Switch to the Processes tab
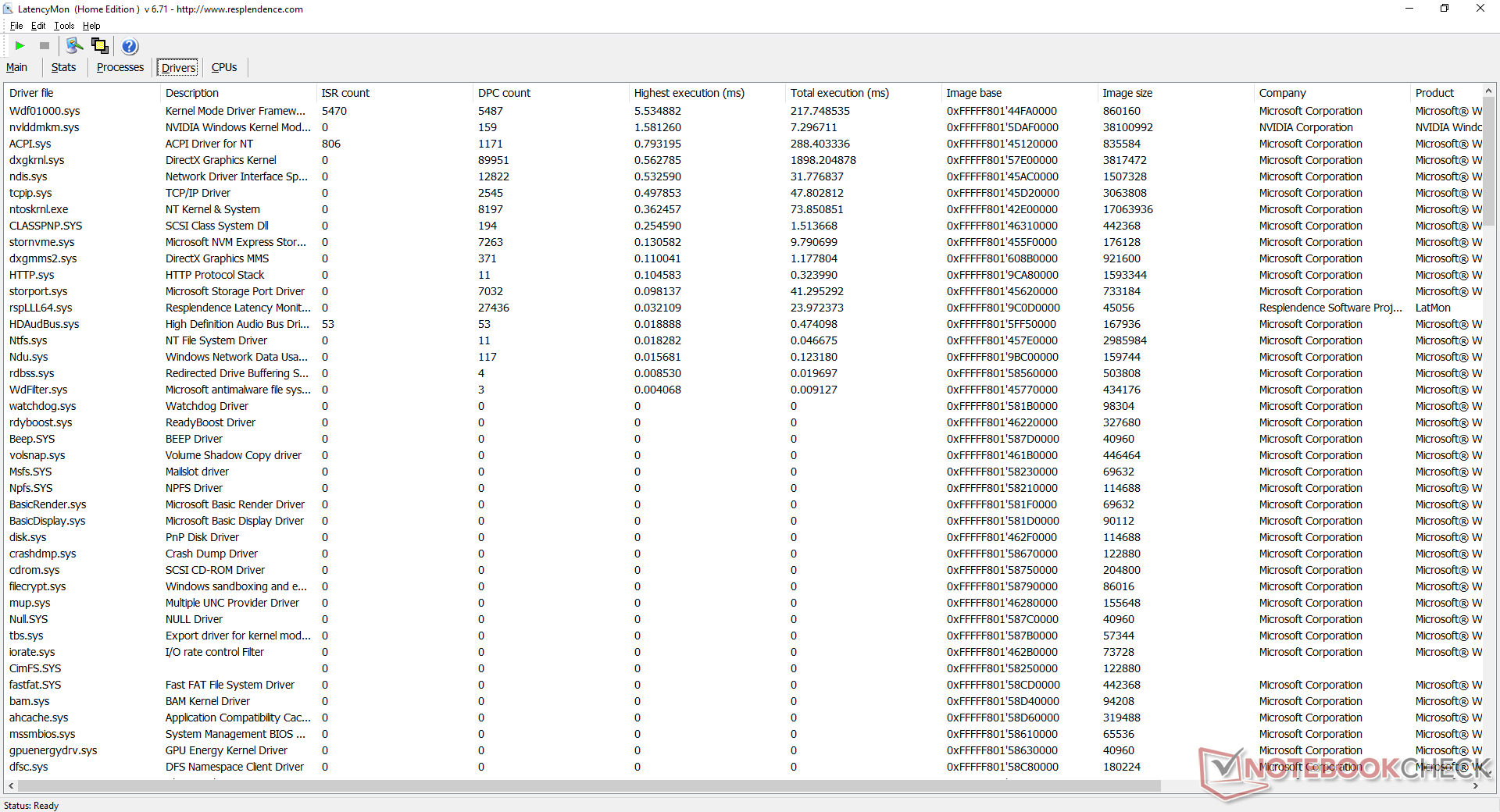Screen dimensions: 1500x812 pyautogui.click(x=120, y=68)
